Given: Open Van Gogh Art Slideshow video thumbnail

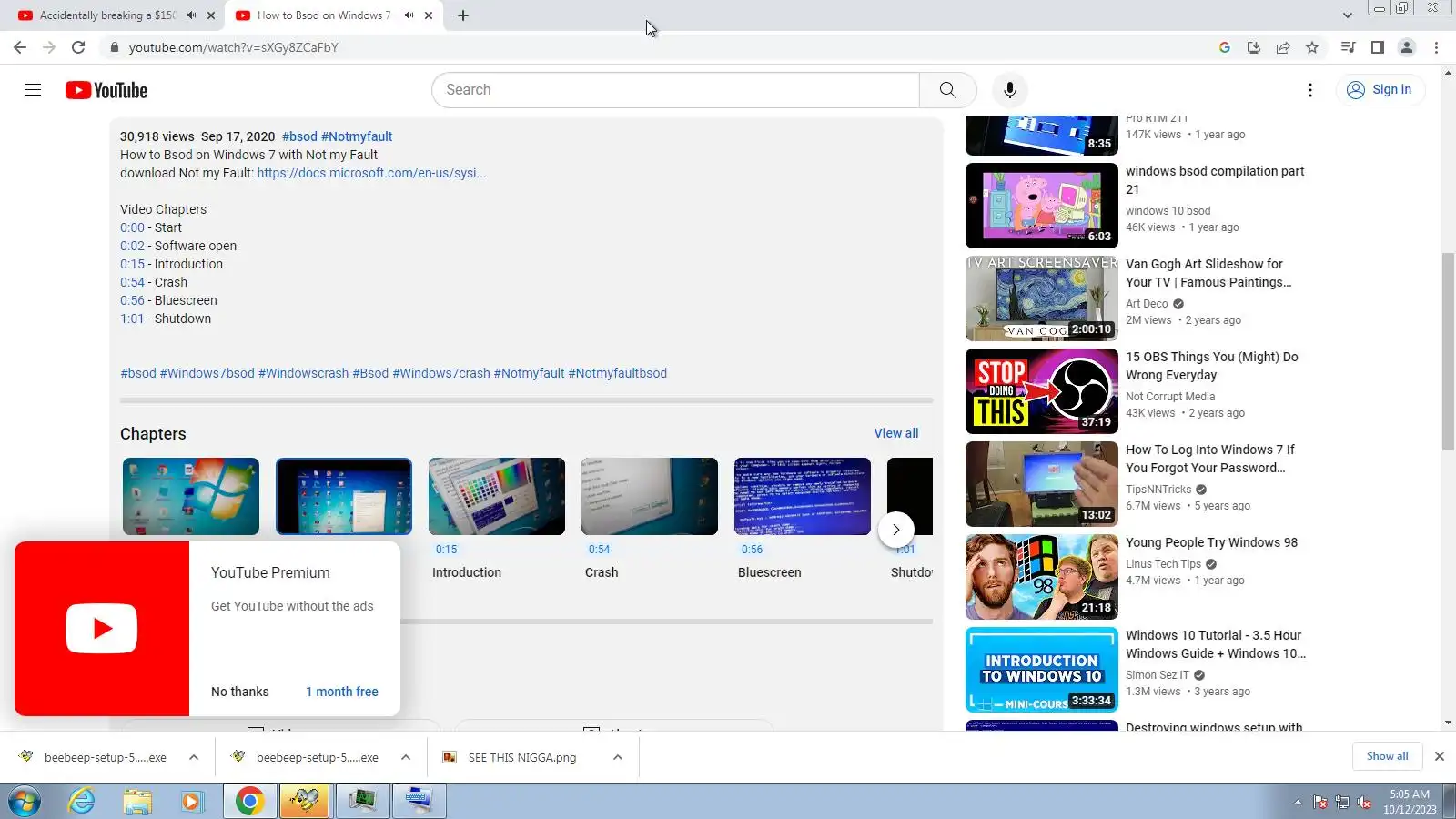Looking at the screenshot, I should pyautogui.click(x=1042, y=298).
